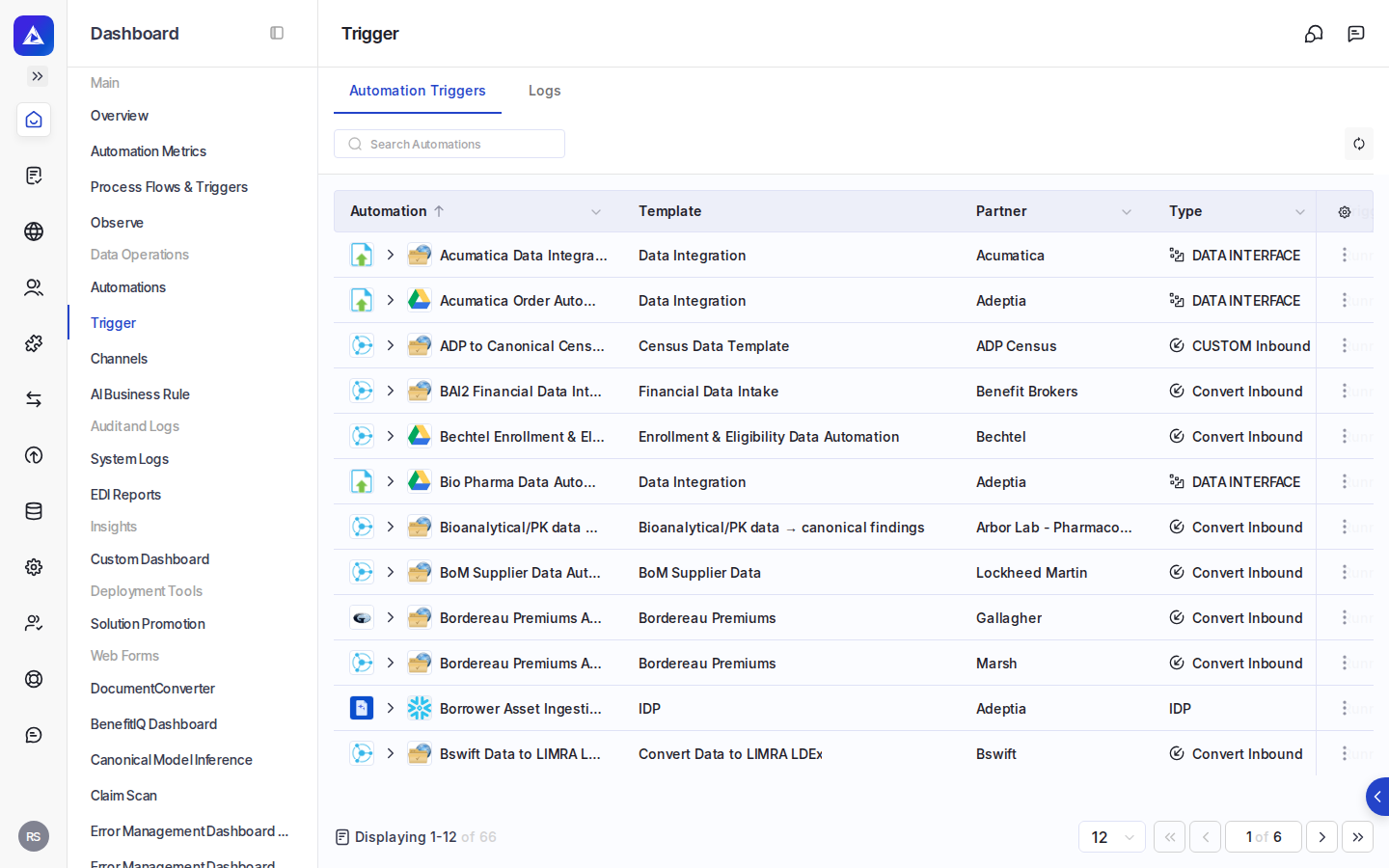Select the database icon in left rail
This screenshot has height=868, width=1389.
pyautogui.click(x=34, y=511)
